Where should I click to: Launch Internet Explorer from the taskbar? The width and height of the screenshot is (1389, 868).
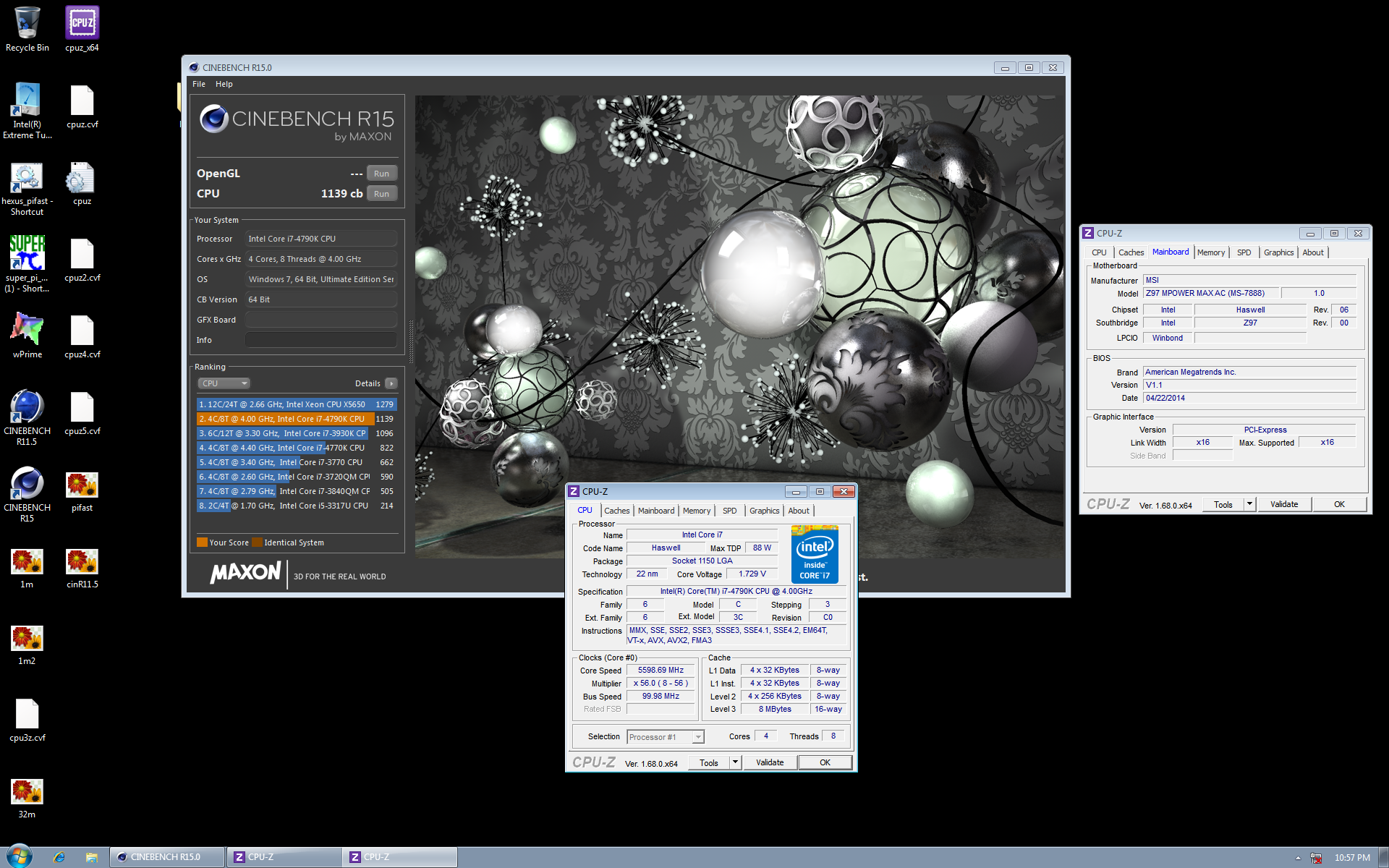click(59, 857)
